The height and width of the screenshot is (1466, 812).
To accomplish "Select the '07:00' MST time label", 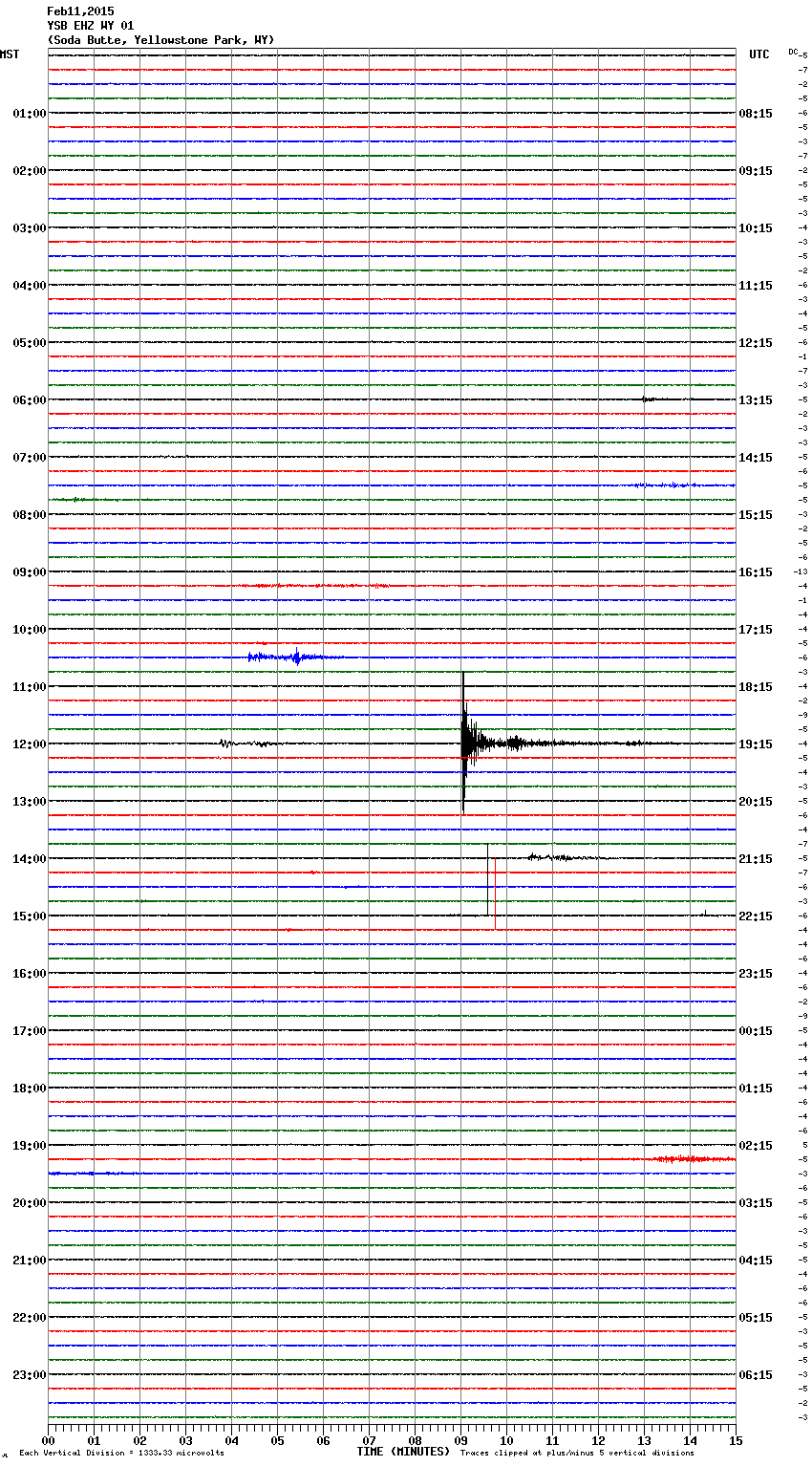I will pyautogui.click(x=29, y=458).
